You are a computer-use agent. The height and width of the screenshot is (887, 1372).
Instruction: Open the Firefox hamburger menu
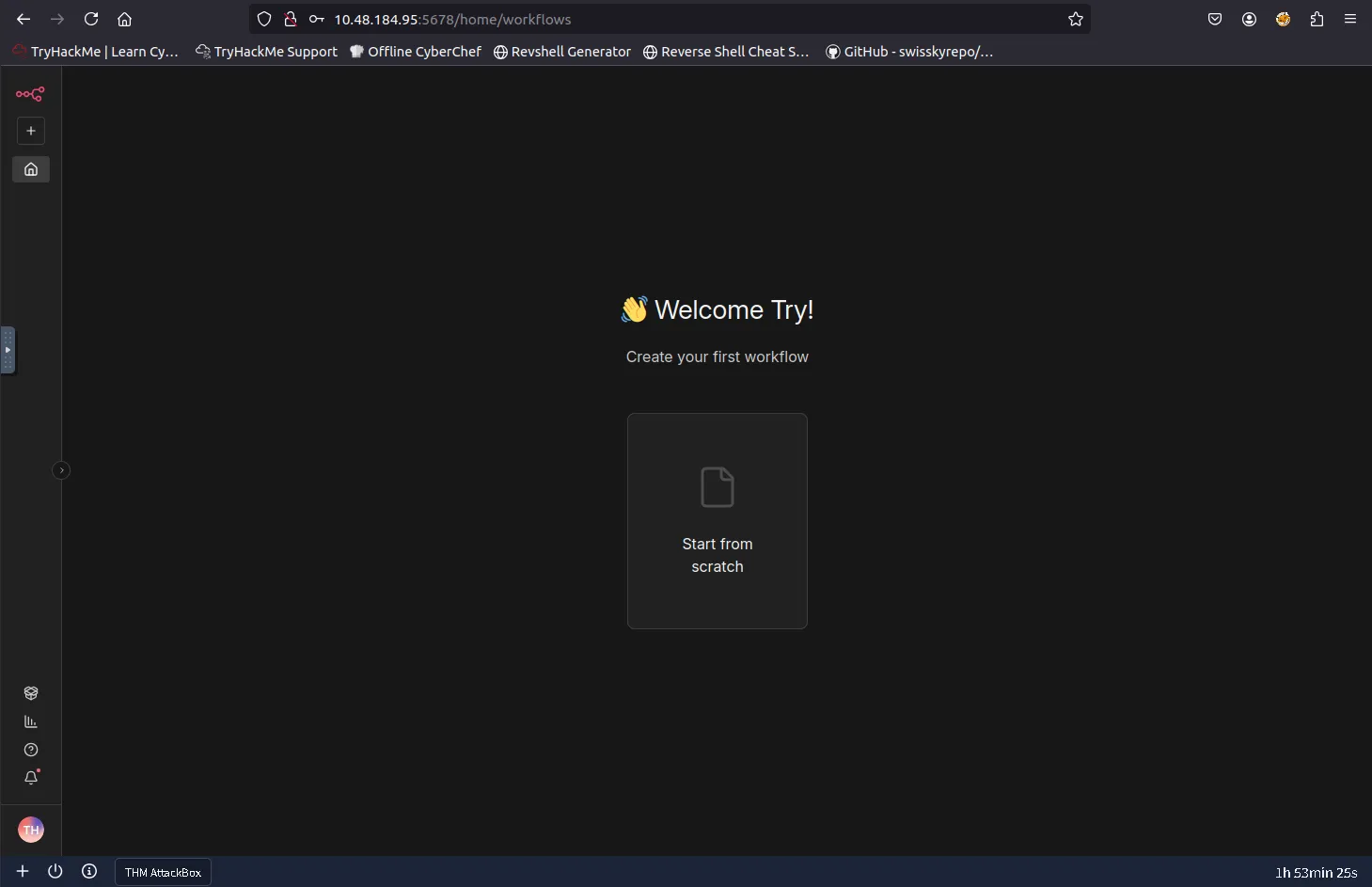pos(1350,19)
